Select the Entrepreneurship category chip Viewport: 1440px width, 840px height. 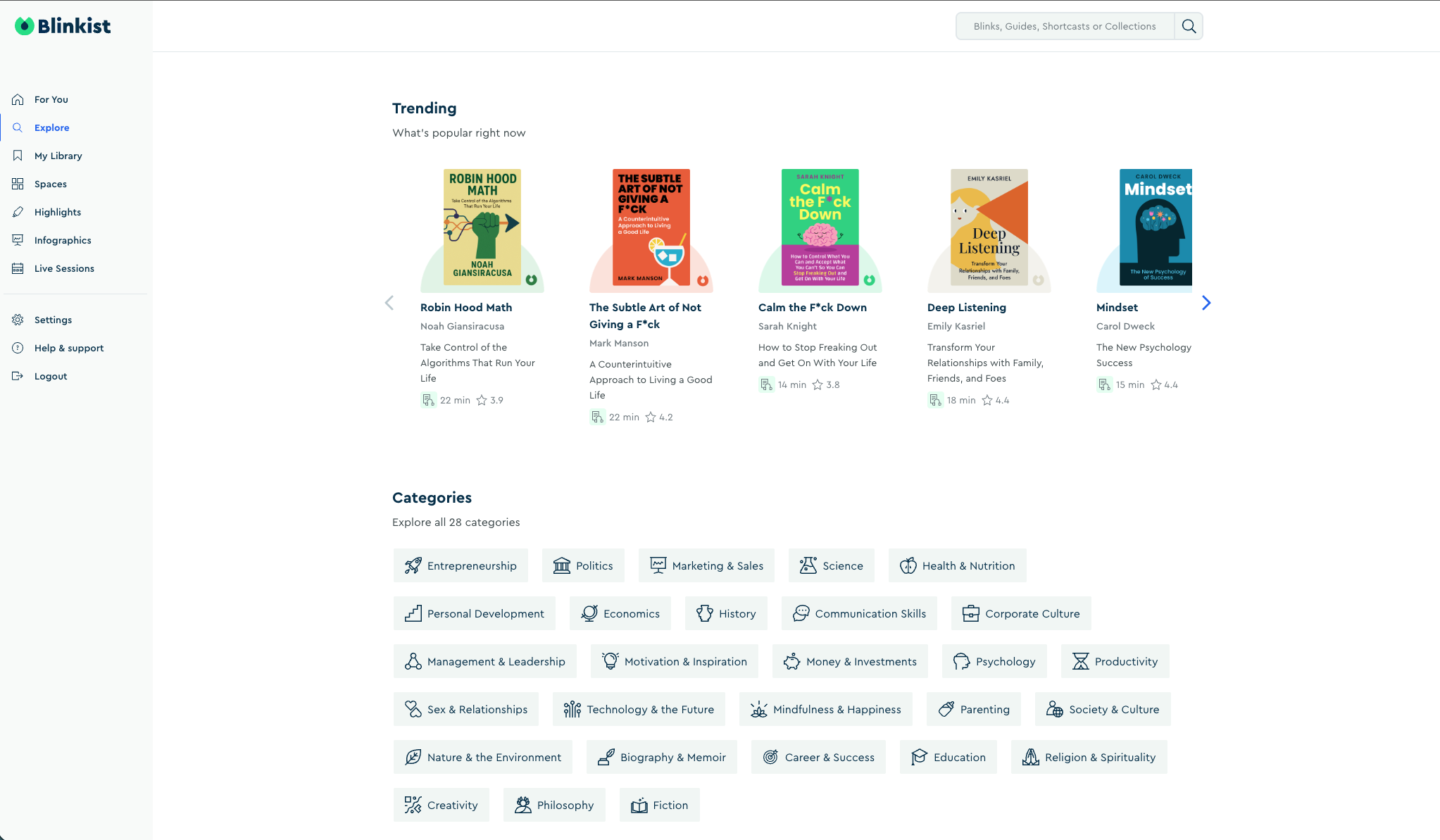click(461, 565)
